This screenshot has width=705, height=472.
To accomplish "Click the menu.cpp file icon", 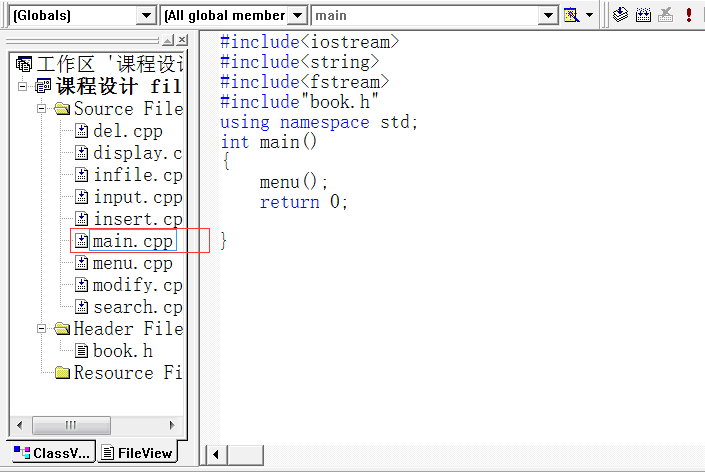I will click(x=81, y=263).
